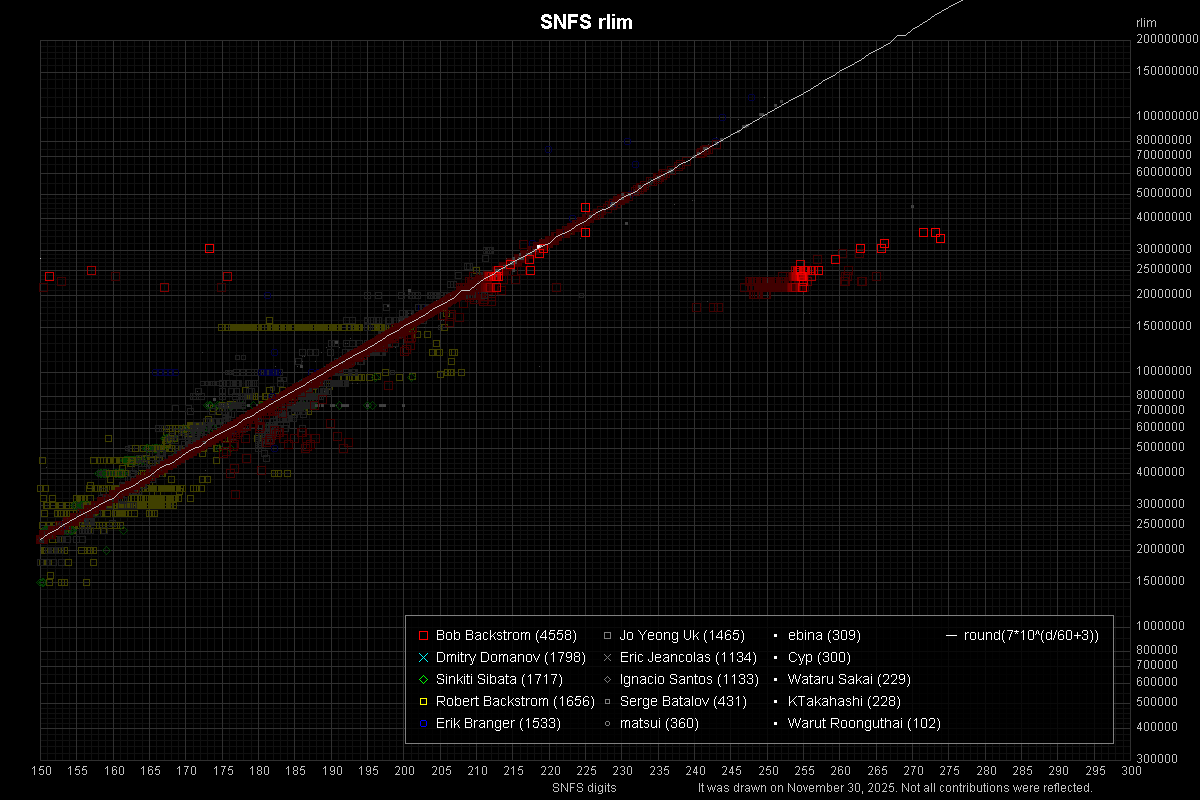Viewport: 1200px width, 800px height.
Task: Click the Warut Roonguthai (102) legend label
Action: (x=864, y=723)
